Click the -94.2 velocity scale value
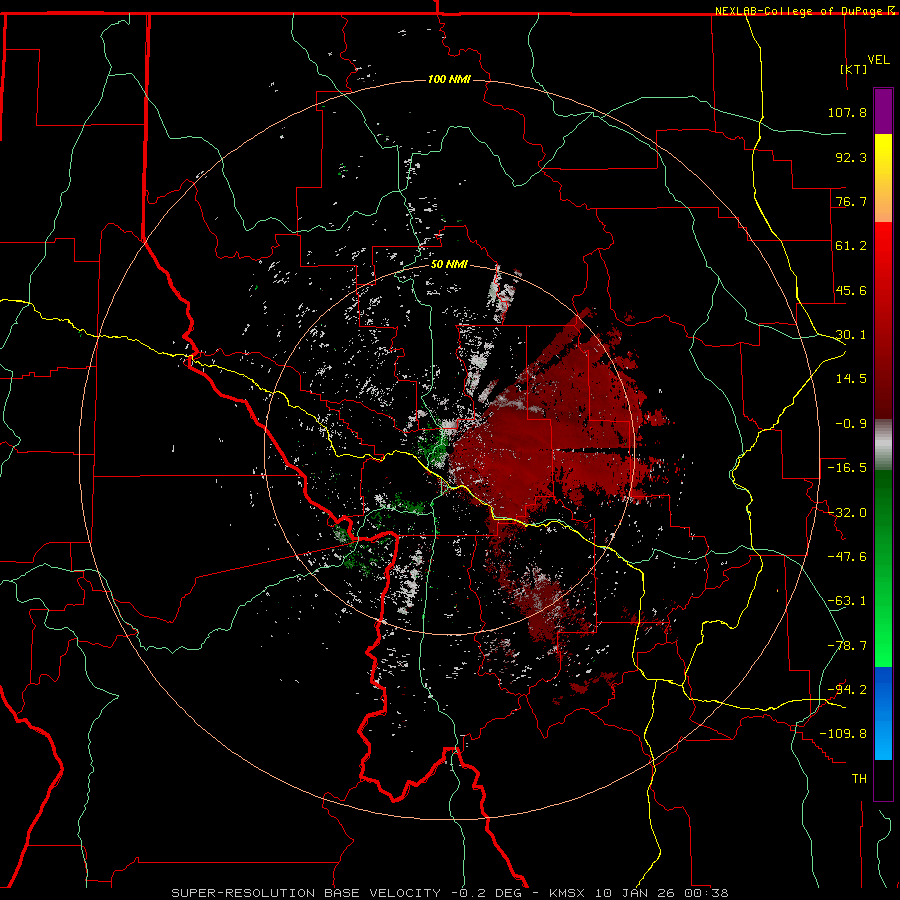Screen dimensions: 900x900 [847, 690]
